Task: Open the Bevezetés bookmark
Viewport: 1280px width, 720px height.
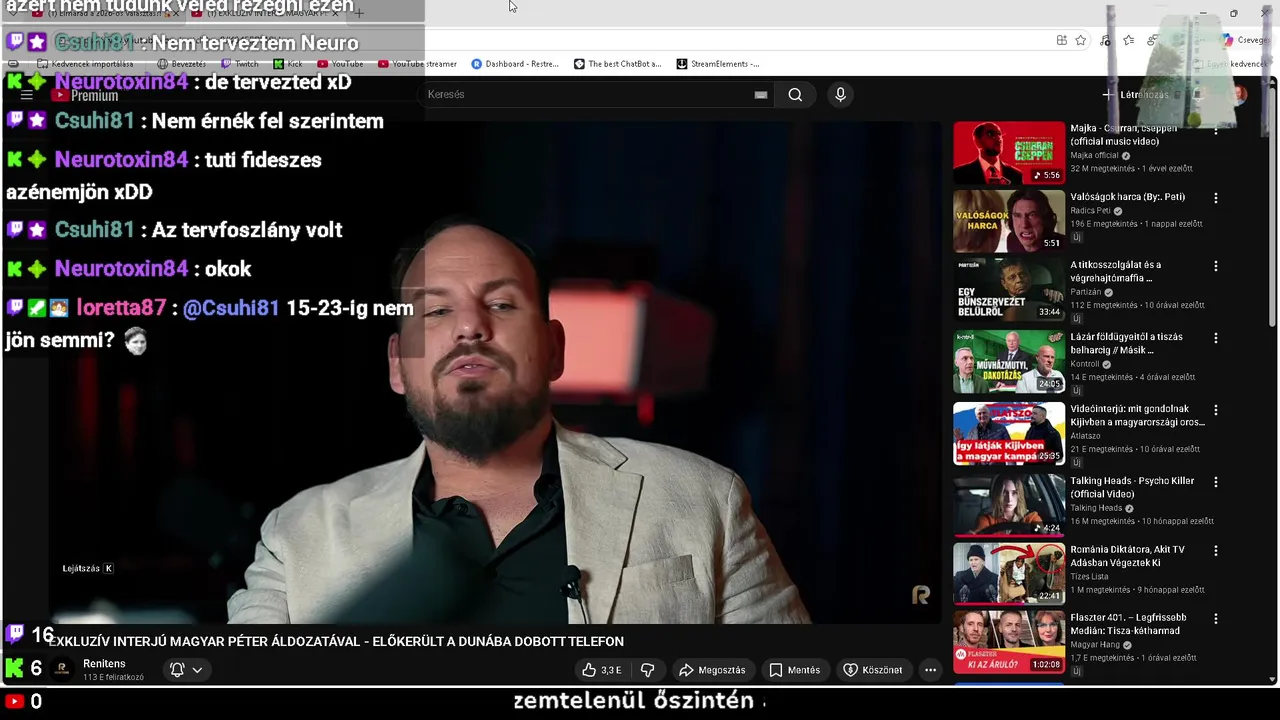Action: [x=181, y=64]
